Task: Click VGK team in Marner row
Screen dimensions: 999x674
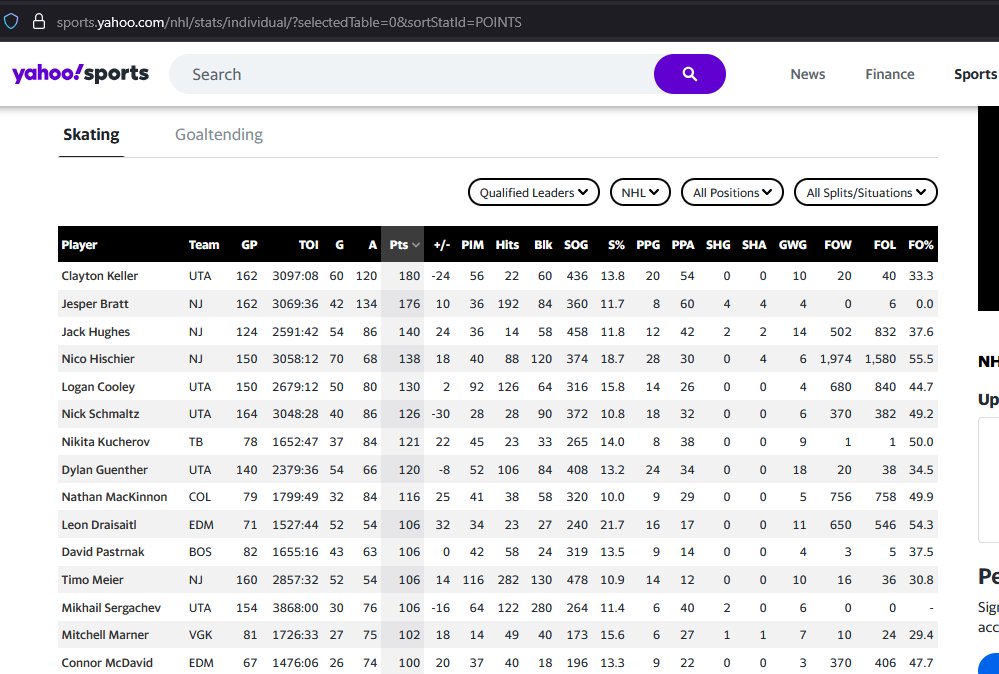Action: 201,635
